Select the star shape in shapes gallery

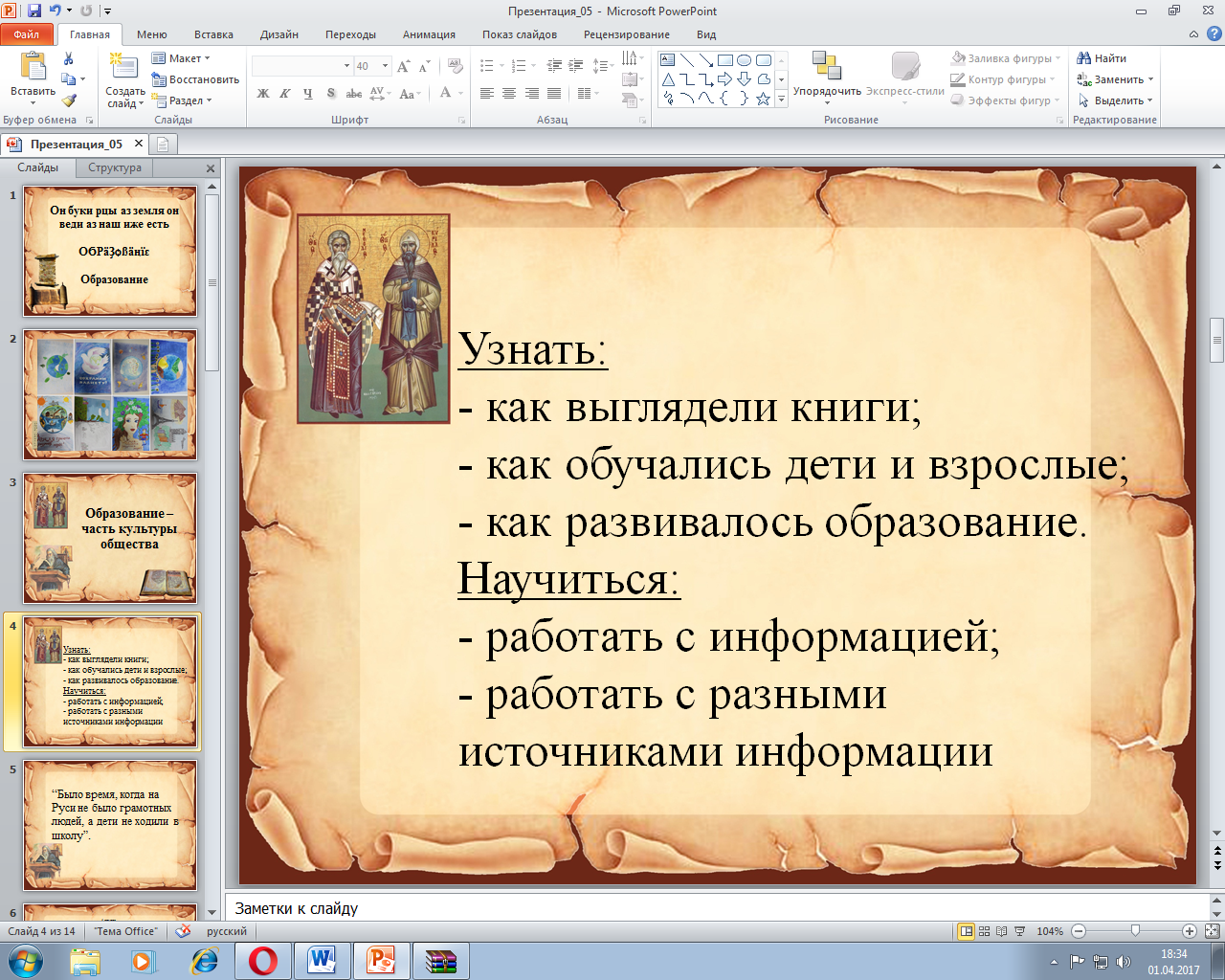tap(763, 99)
